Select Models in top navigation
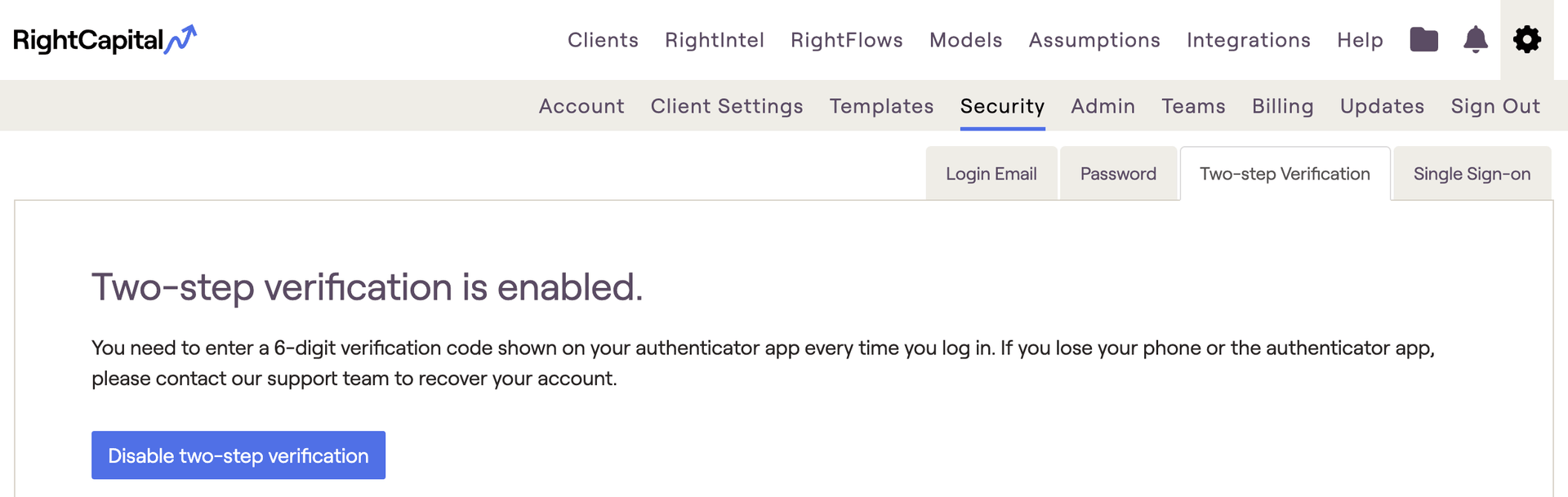The image size is (1568, 497). tap(965, 40)
